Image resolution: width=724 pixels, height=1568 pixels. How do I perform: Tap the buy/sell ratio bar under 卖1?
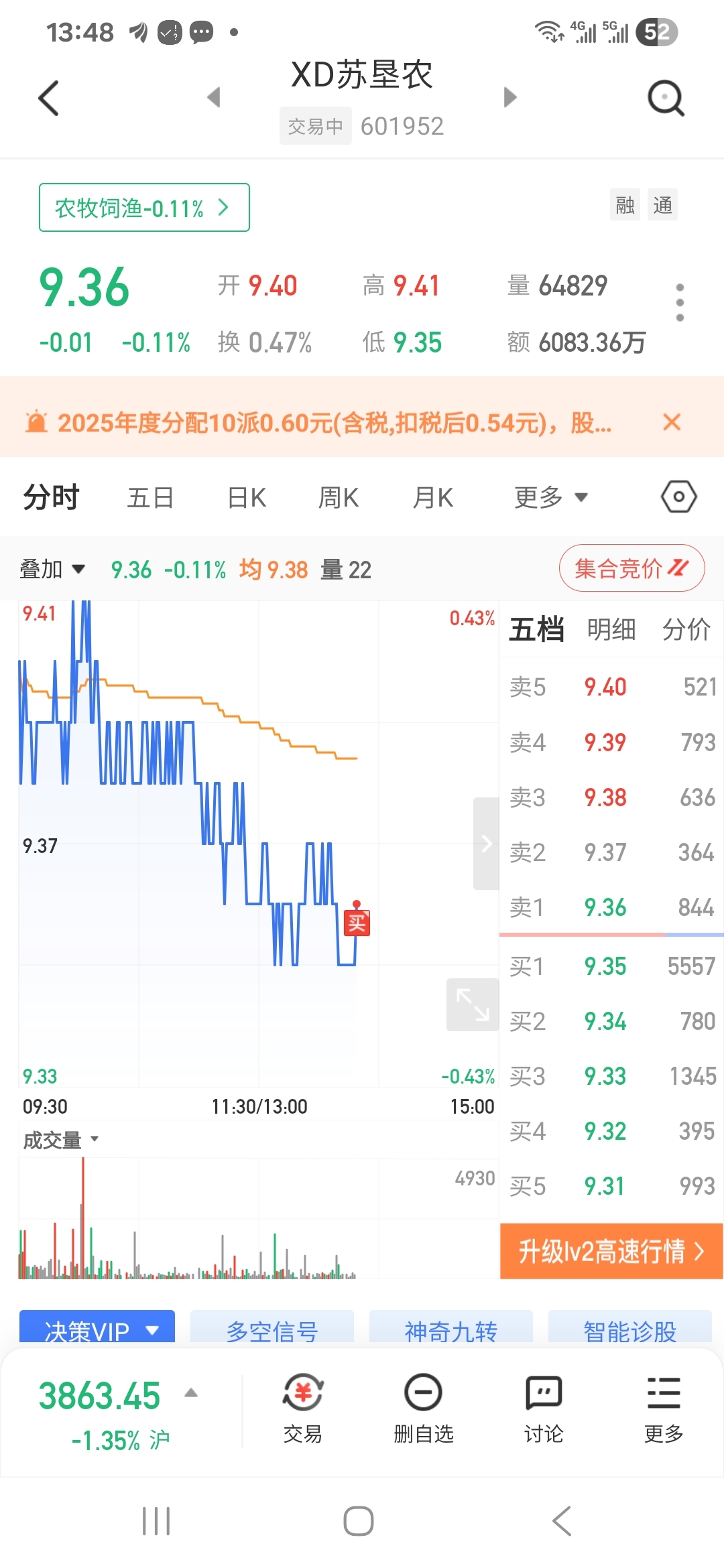coord(611,934)
